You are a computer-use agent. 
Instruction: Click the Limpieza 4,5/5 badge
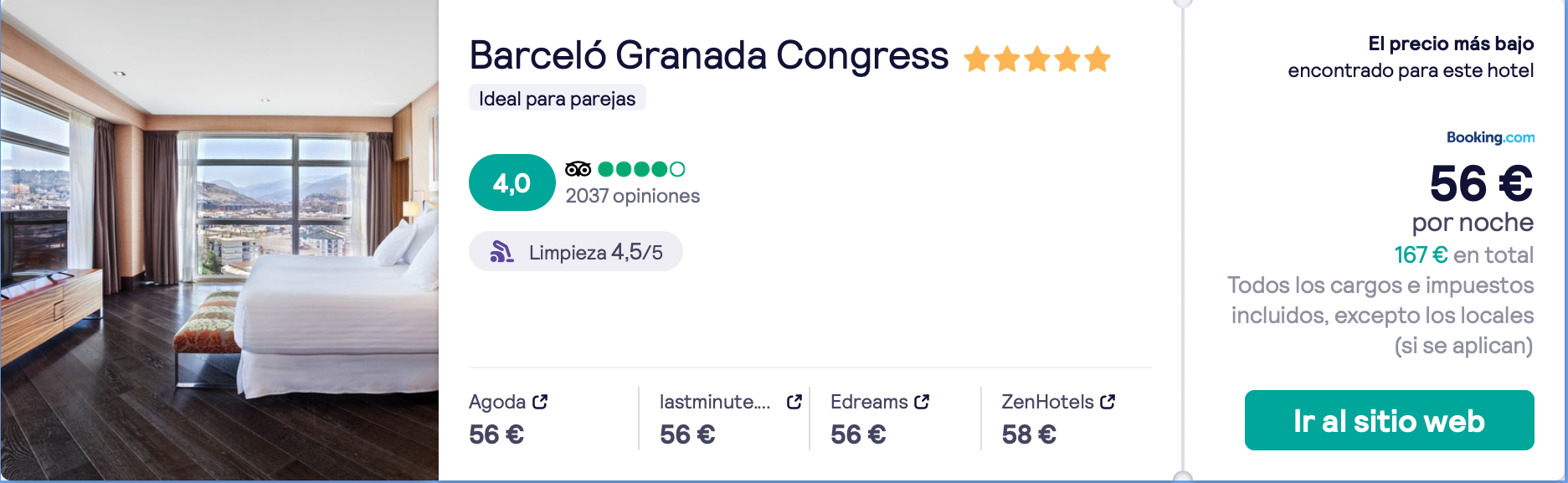pos(576,251)
